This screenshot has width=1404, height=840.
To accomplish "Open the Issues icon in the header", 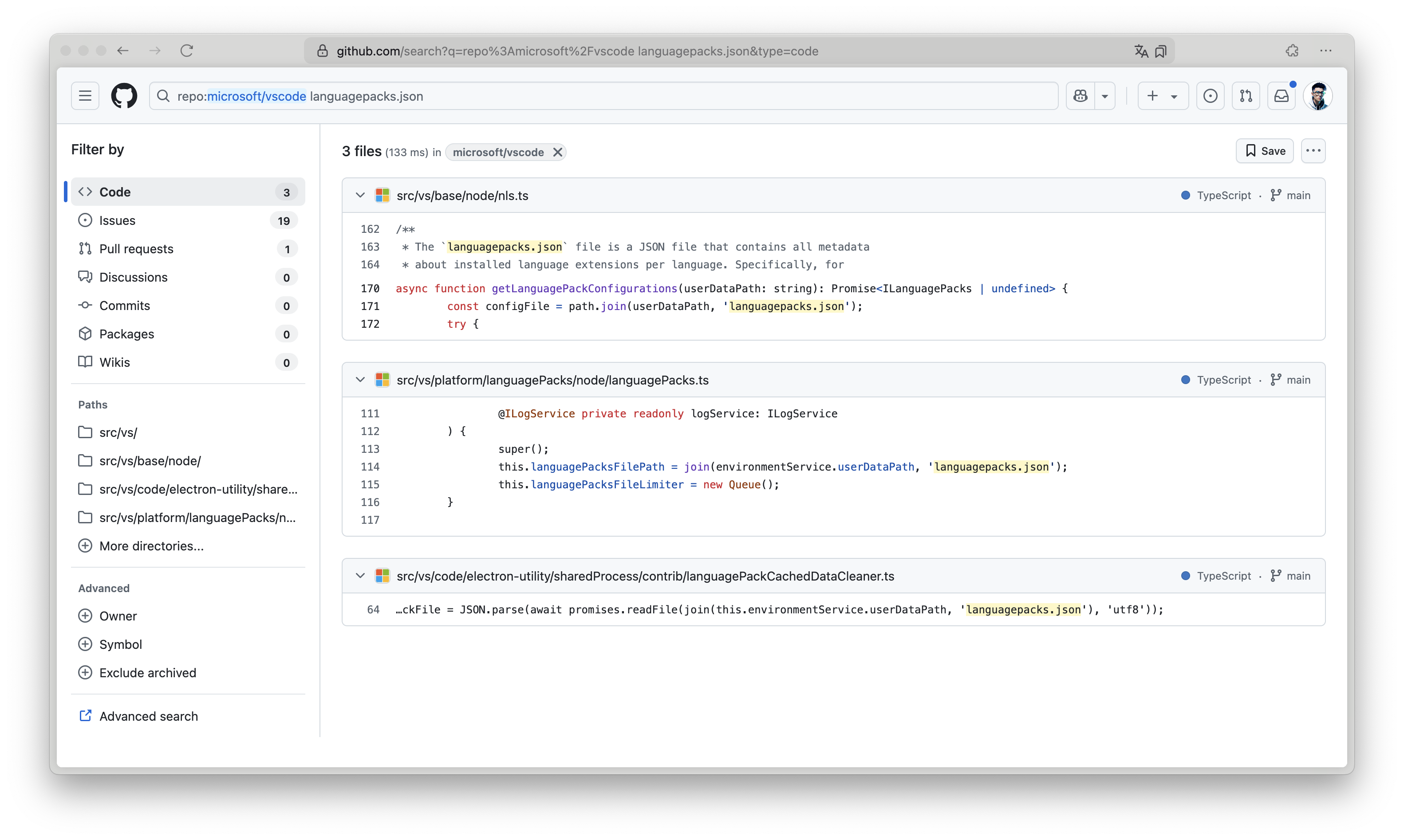I will click(1210, 96).
